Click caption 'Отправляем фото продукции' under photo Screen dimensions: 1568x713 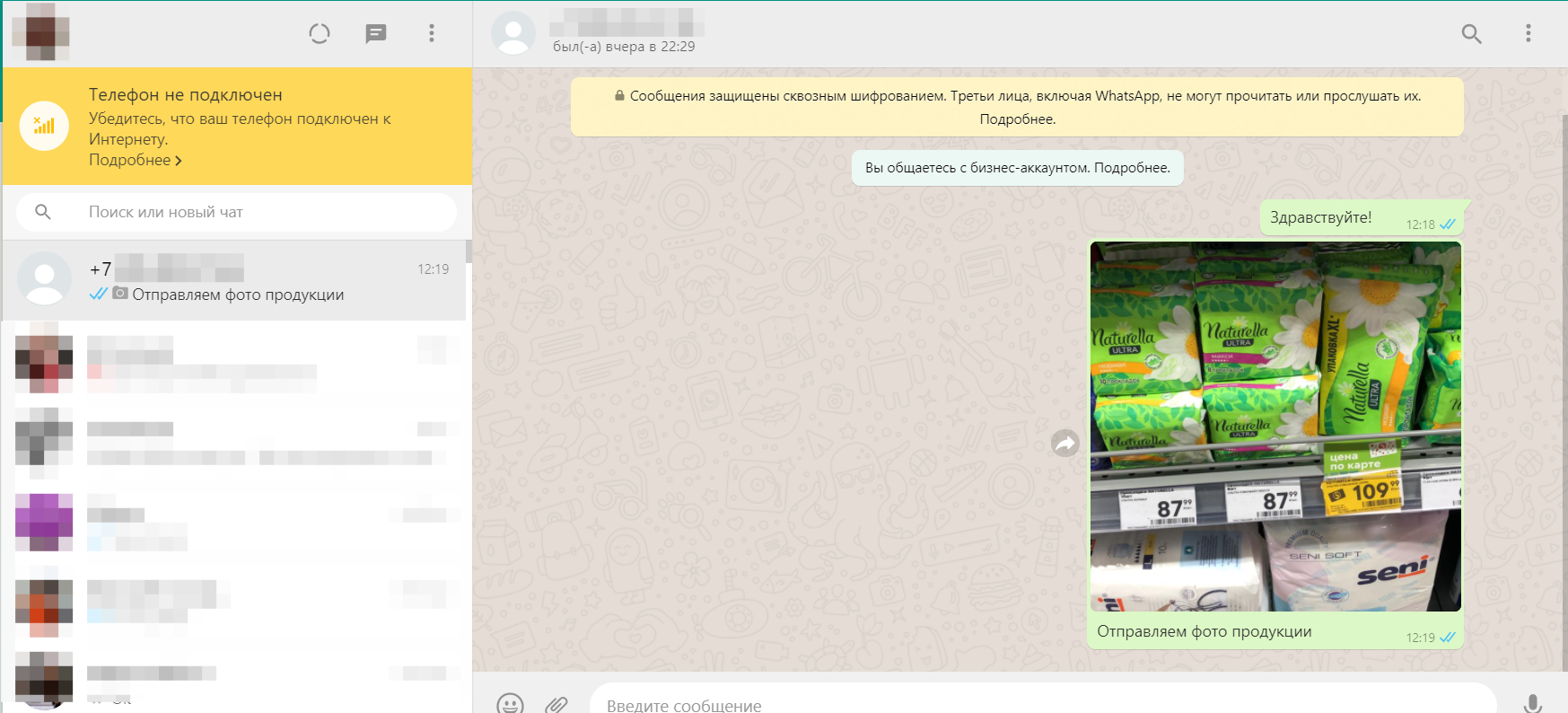point(1204,631)
